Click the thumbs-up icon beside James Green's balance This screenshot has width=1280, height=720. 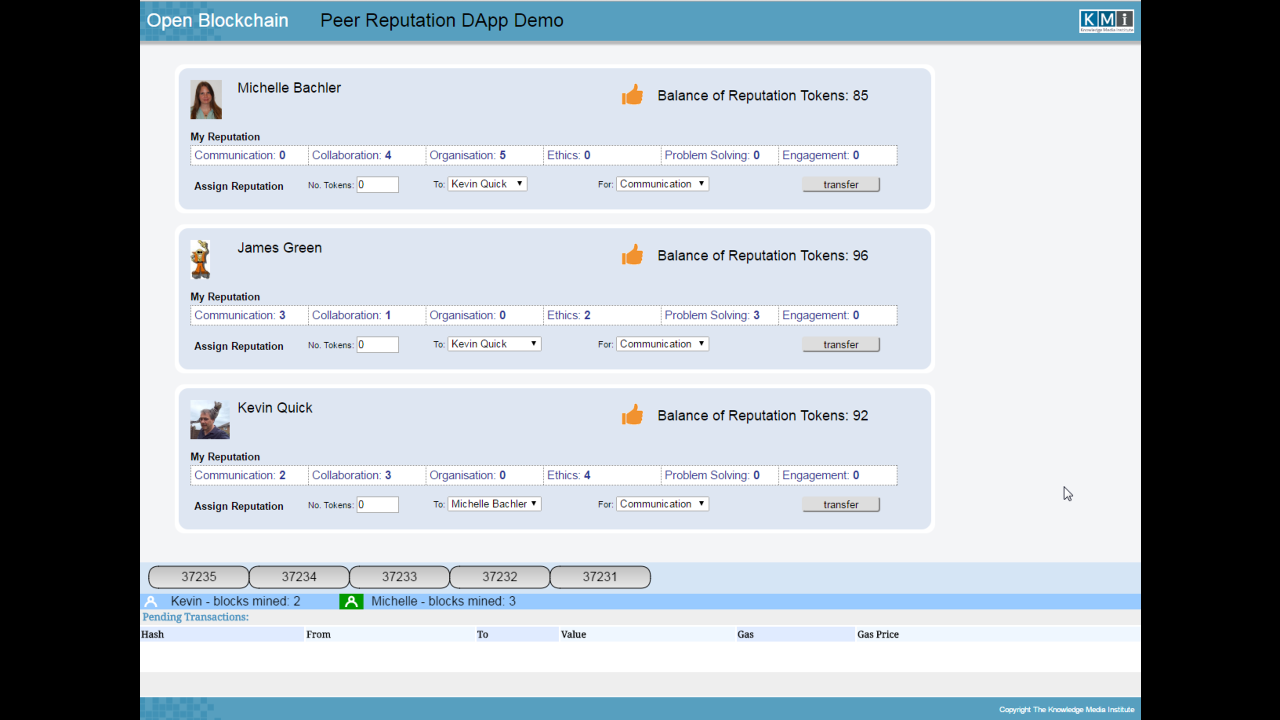coord(632,254)
